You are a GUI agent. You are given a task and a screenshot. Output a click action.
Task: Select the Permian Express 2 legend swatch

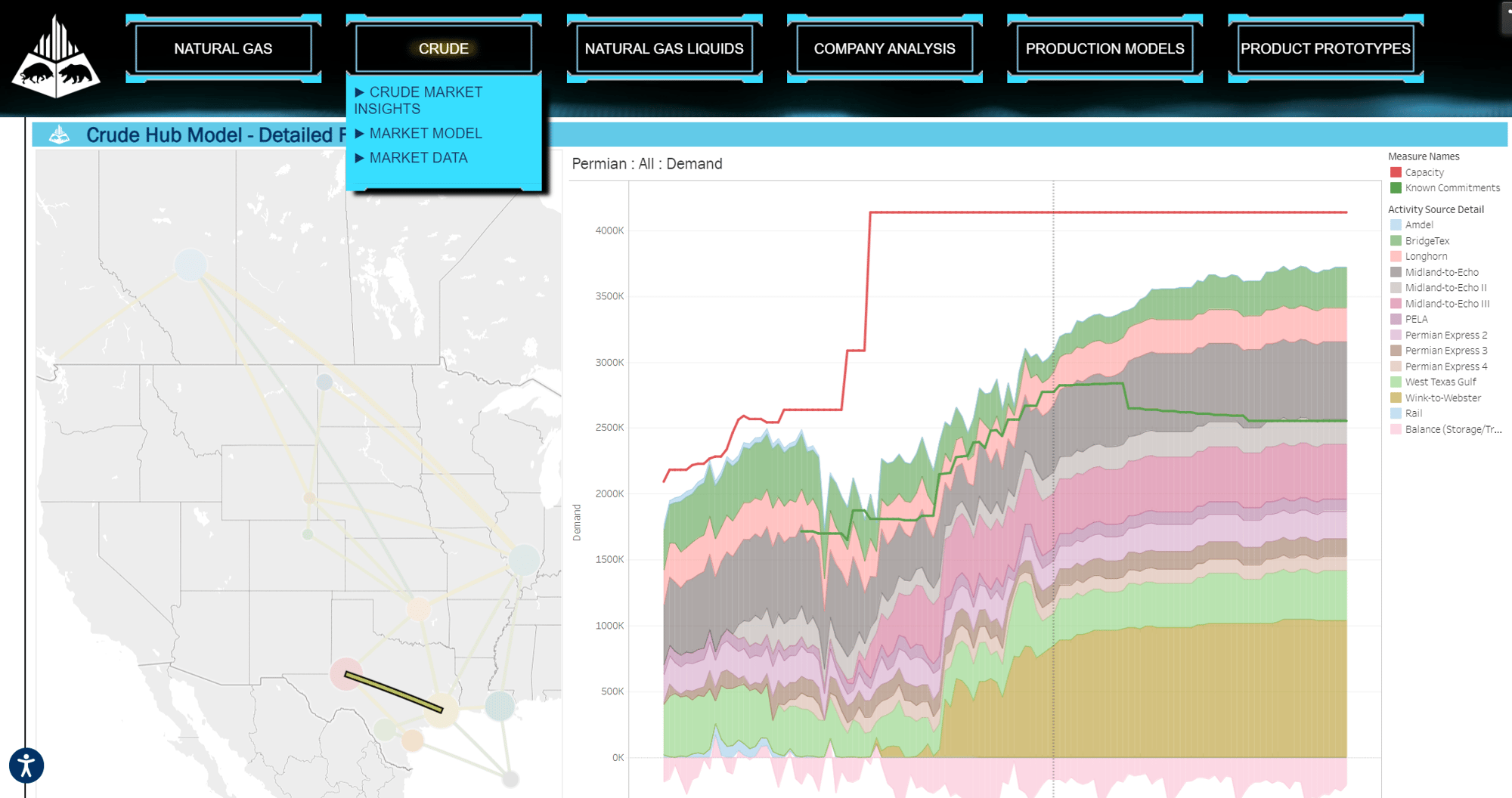tap(1396, 335)
